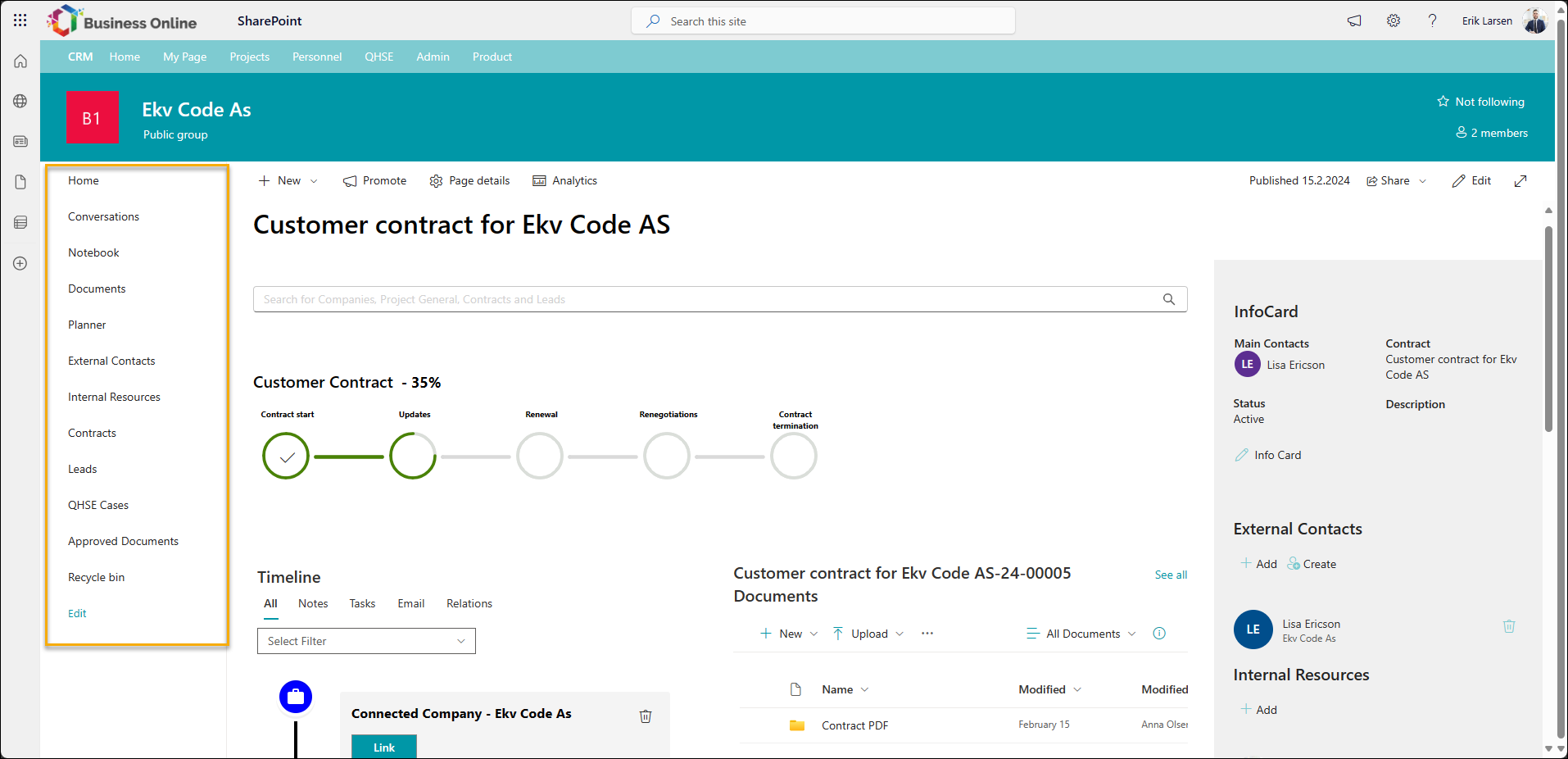
Task: Click the search magnifier in the CRM search box
Action: (x=1169, y=299)
